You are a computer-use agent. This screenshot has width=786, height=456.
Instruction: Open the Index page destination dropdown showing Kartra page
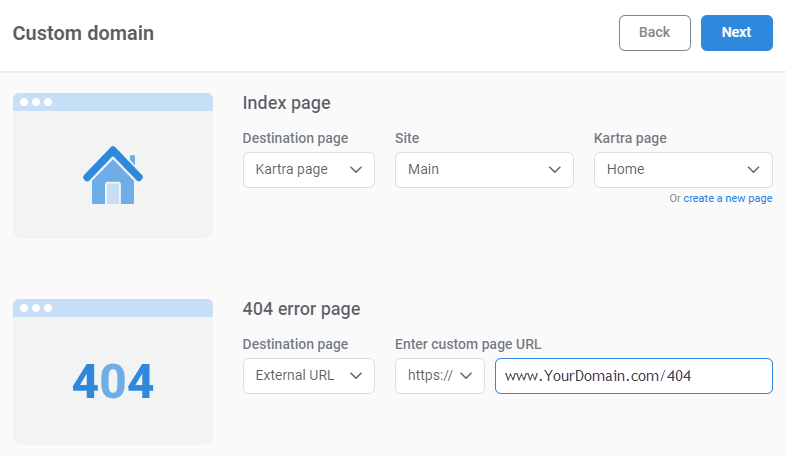tap(308, 170)
